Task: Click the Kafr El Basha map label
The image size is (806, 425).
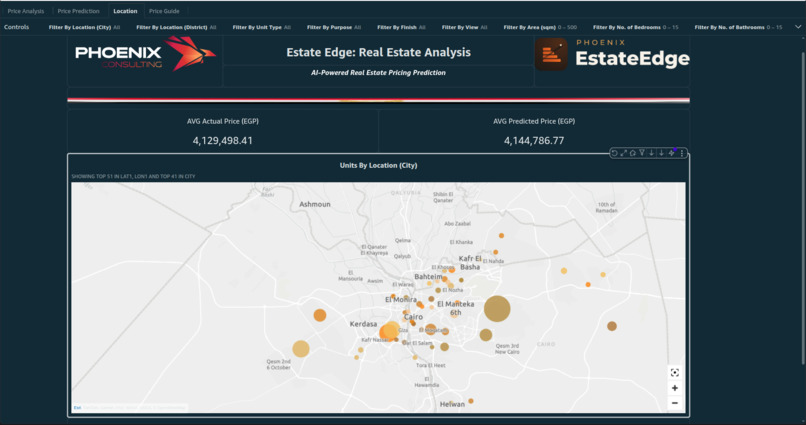Action: (x=470, y=263)
